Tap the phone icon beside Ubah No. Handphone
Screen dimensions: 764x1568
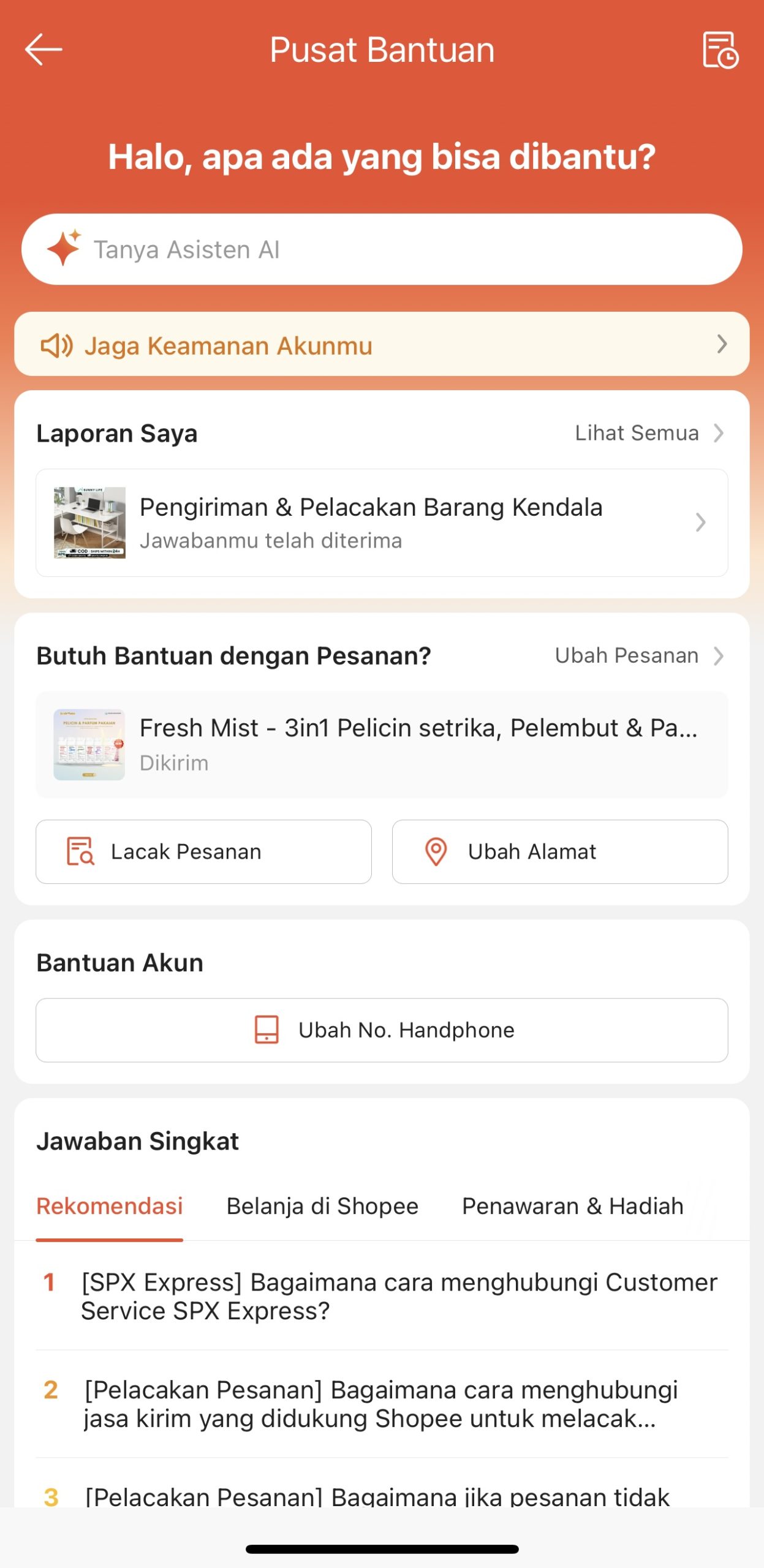[267, 1030]
